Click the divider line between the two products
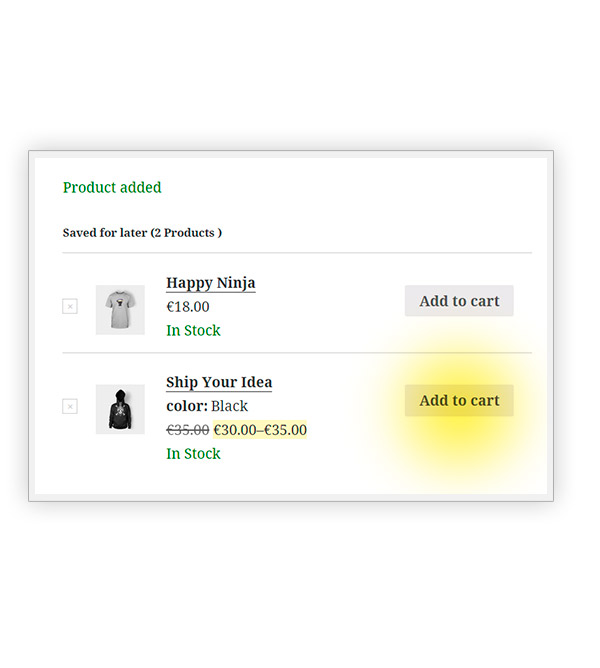 (297, 353)
